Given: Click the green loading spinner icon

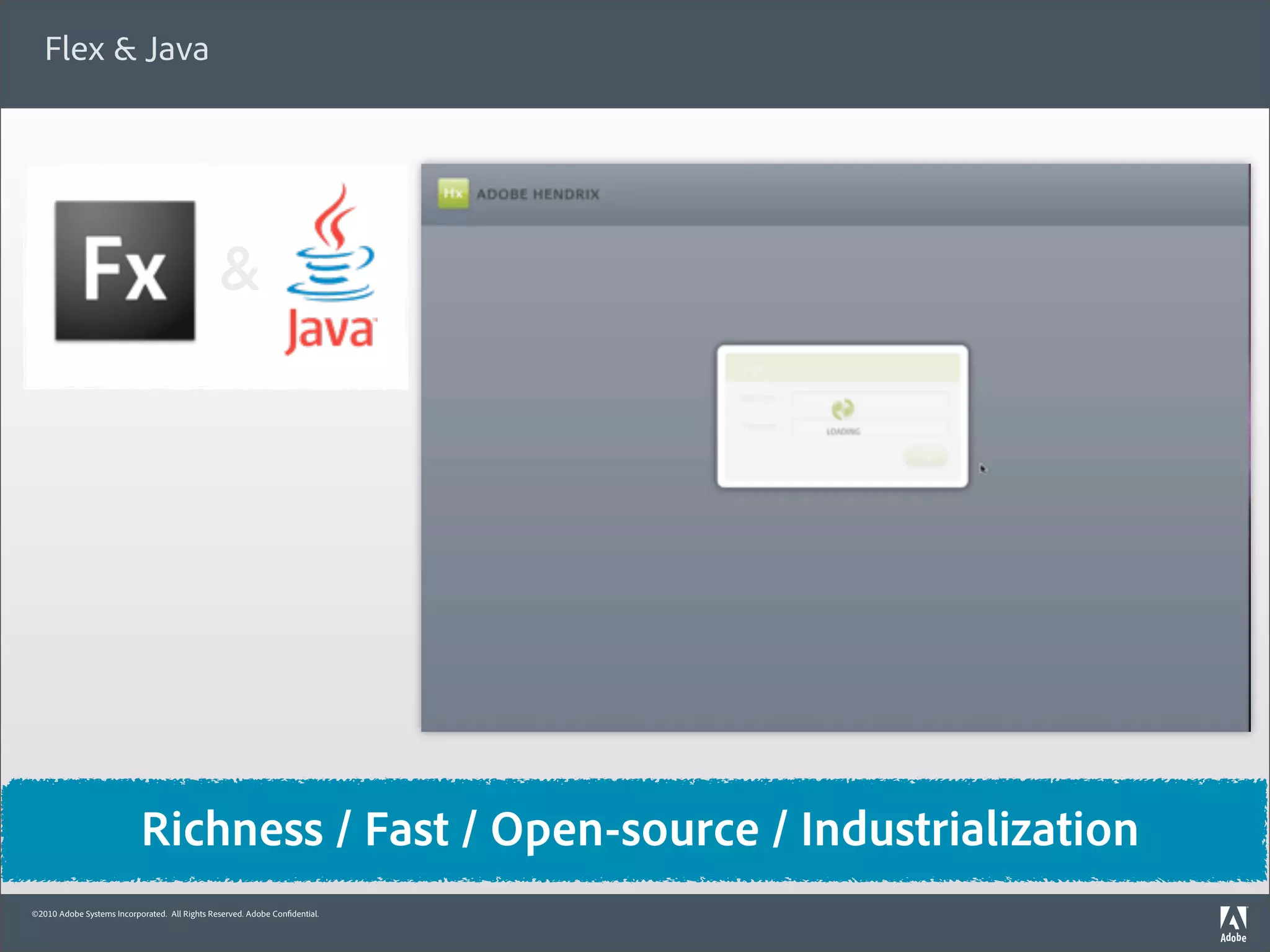Looking at the screenshot, I should (843, 409).
